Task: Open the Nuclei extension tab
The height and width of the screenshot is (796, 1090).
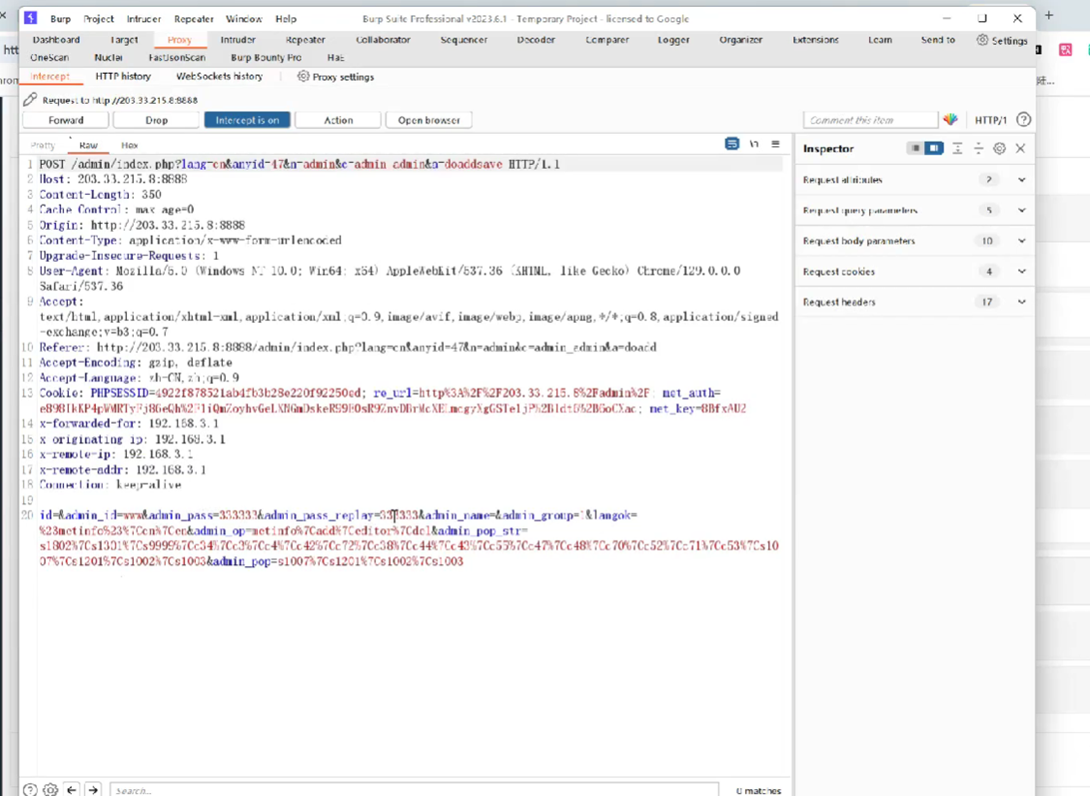Action: coord(108,57)
